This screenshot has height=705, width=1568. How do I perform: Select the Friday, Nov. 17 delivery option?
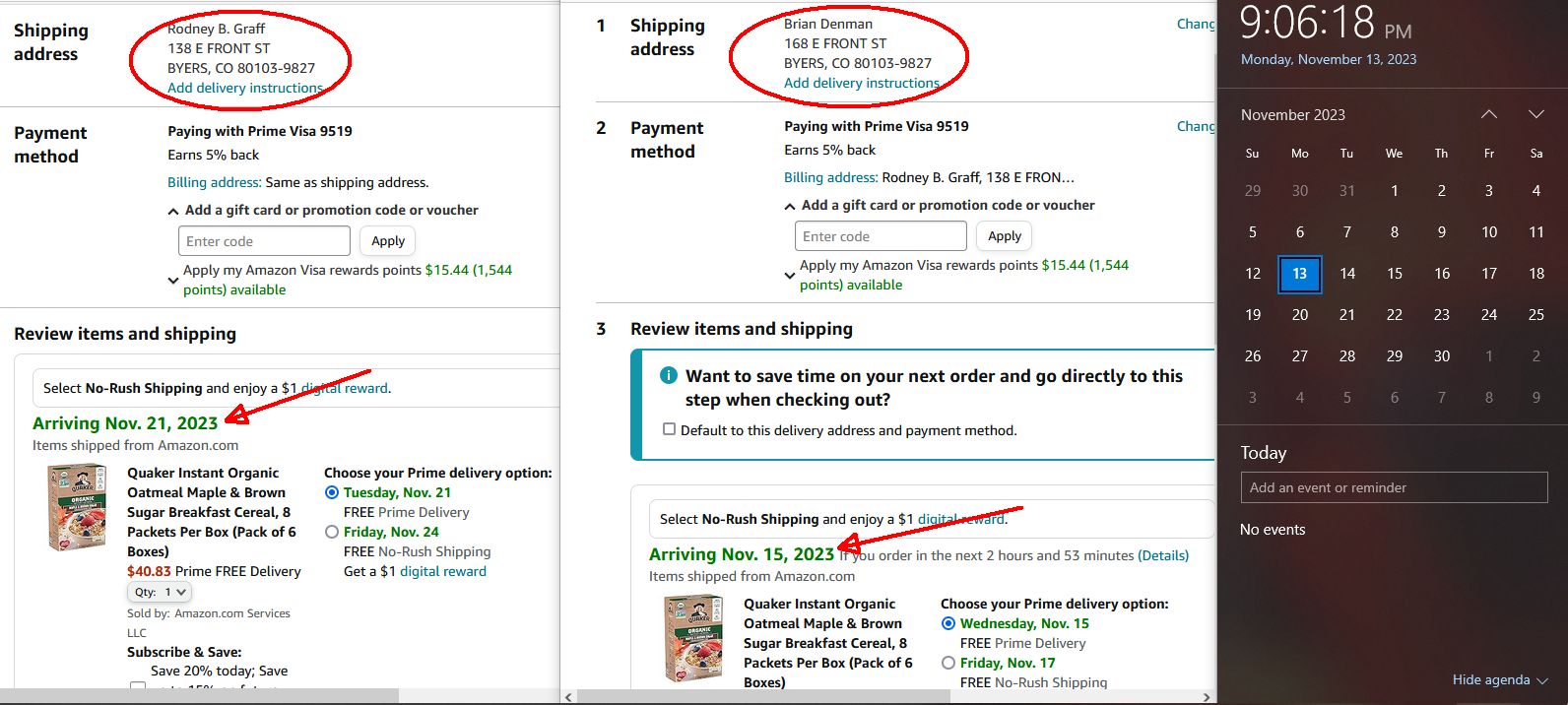pos(948,663)
